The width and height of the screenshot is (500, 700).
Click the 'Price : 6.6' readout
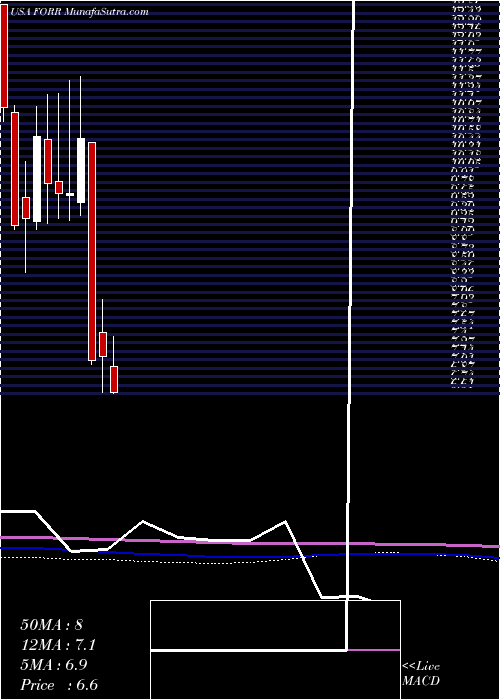pos(59,685)
